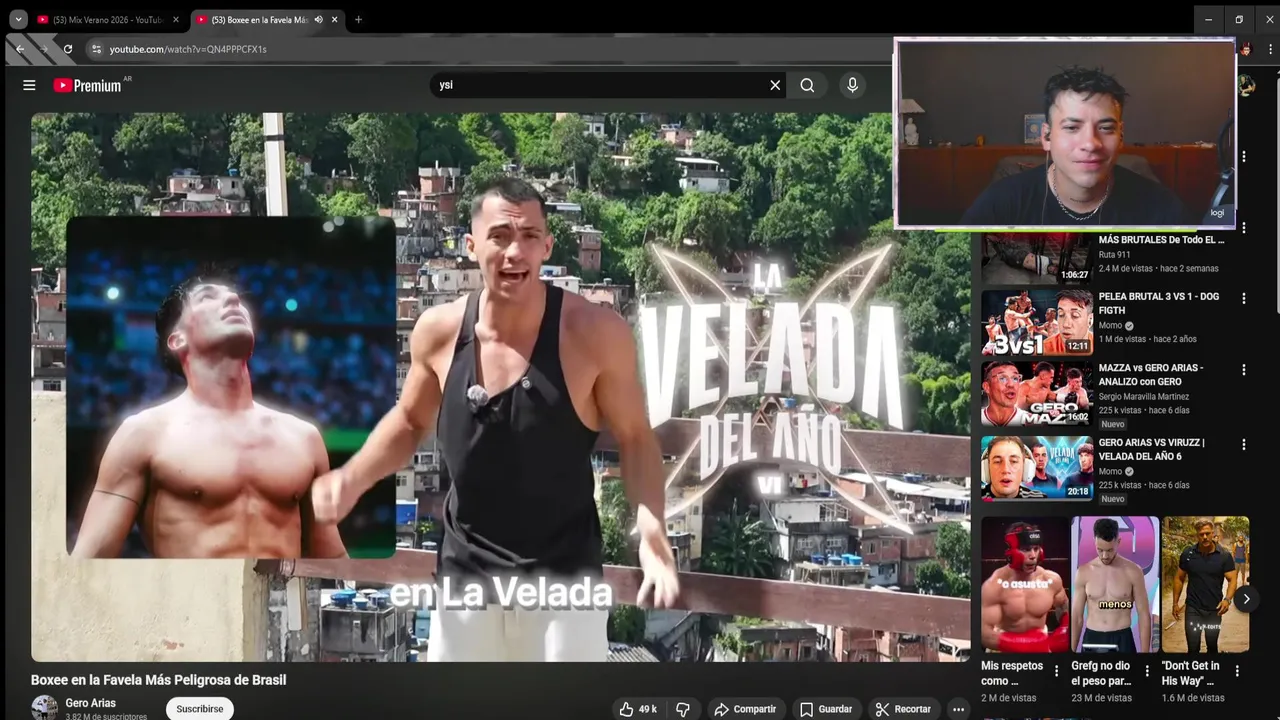
Task: Play the 'Grefg no dio el peso' short
Action: 1115,584
